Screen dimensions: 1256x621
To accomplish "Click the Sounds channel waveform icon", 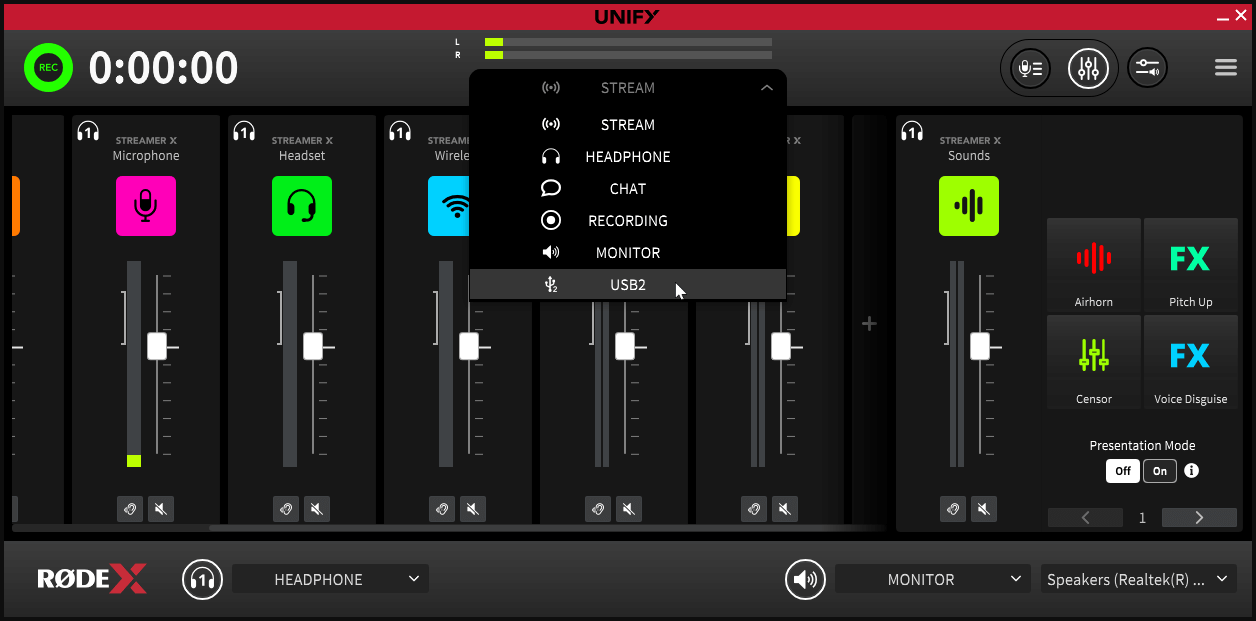I will (968, 206).
